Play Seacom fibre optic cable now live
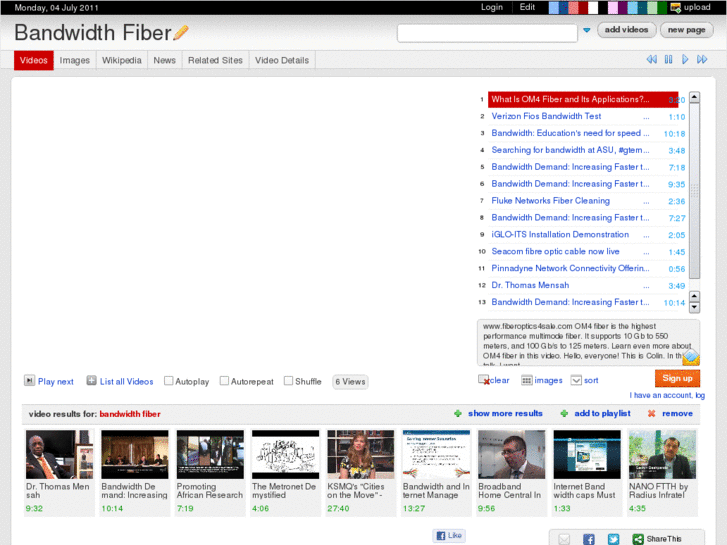Screen dimensions: 727x545 555,251
